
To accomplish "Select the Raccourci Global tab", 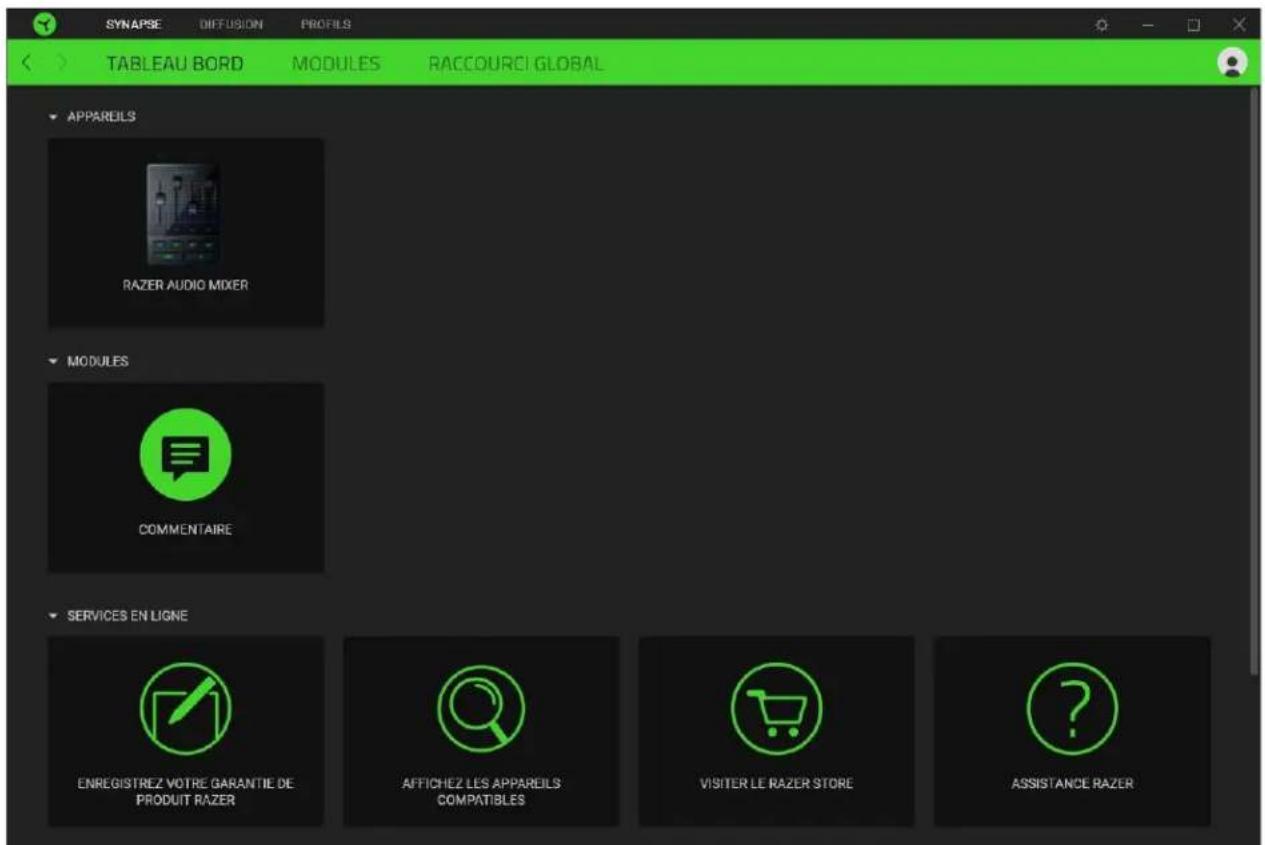I will click(516, 63).
